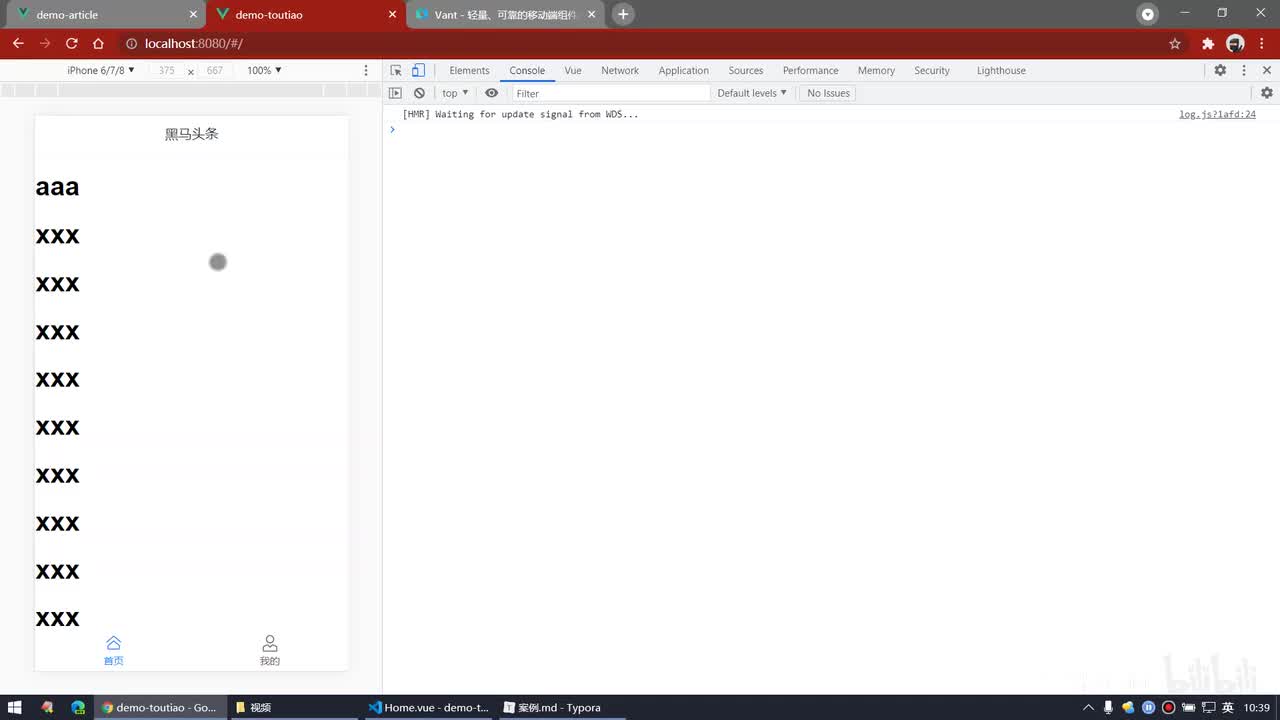Select the Console panel tab
Image resolution: width=1280 pixels, height=720 pixels.
(x=527, y=70)
